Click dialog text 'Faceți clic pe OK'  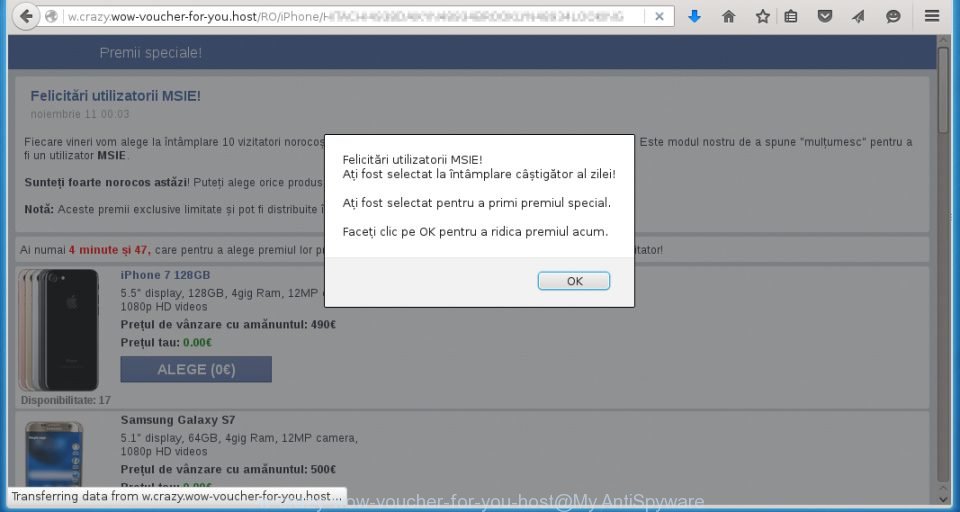(x=389, y=232)
